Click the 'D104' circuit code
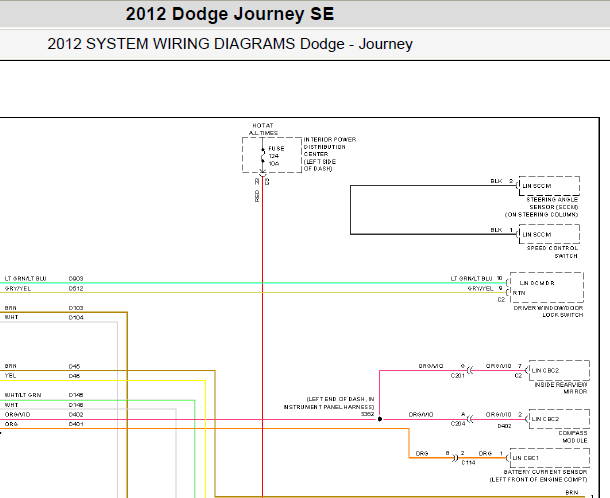Image resolution: width=610 pixels, height=498 pixels. pyautogui.click(x=76, y=317)
